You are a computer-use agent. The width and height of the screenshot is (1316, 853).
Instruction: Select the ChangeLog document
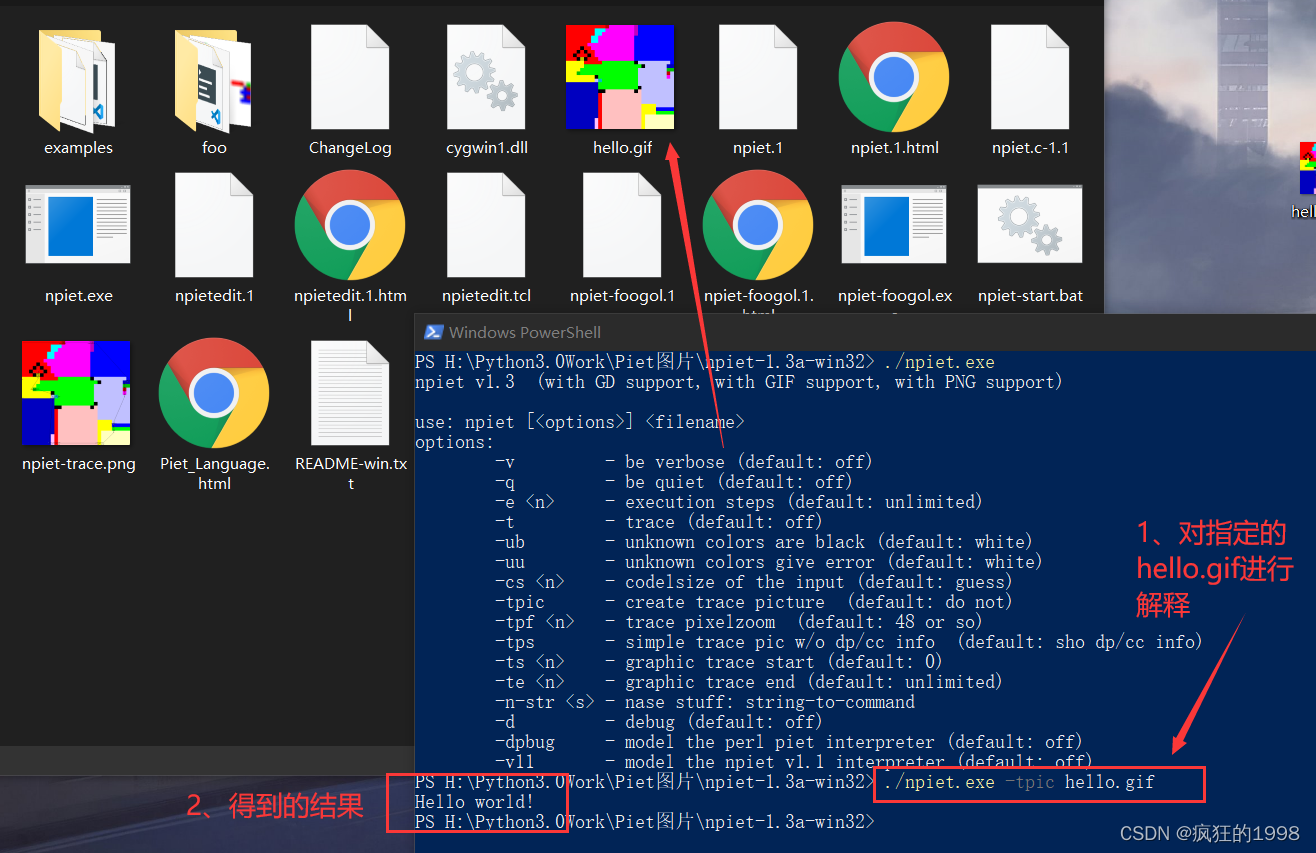click(x=350, y=76)
